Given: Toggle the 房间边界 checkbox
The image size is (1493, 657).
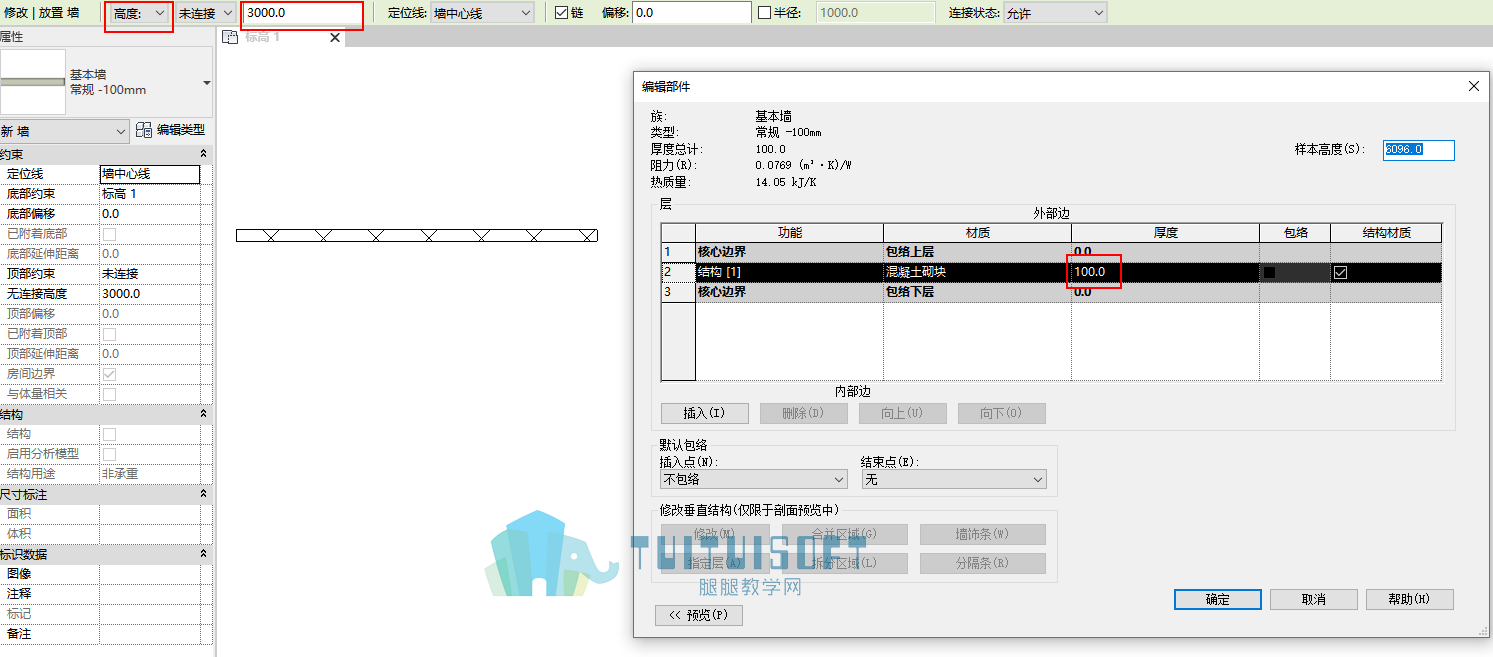Looking at the screenshot, I should 109,374.
